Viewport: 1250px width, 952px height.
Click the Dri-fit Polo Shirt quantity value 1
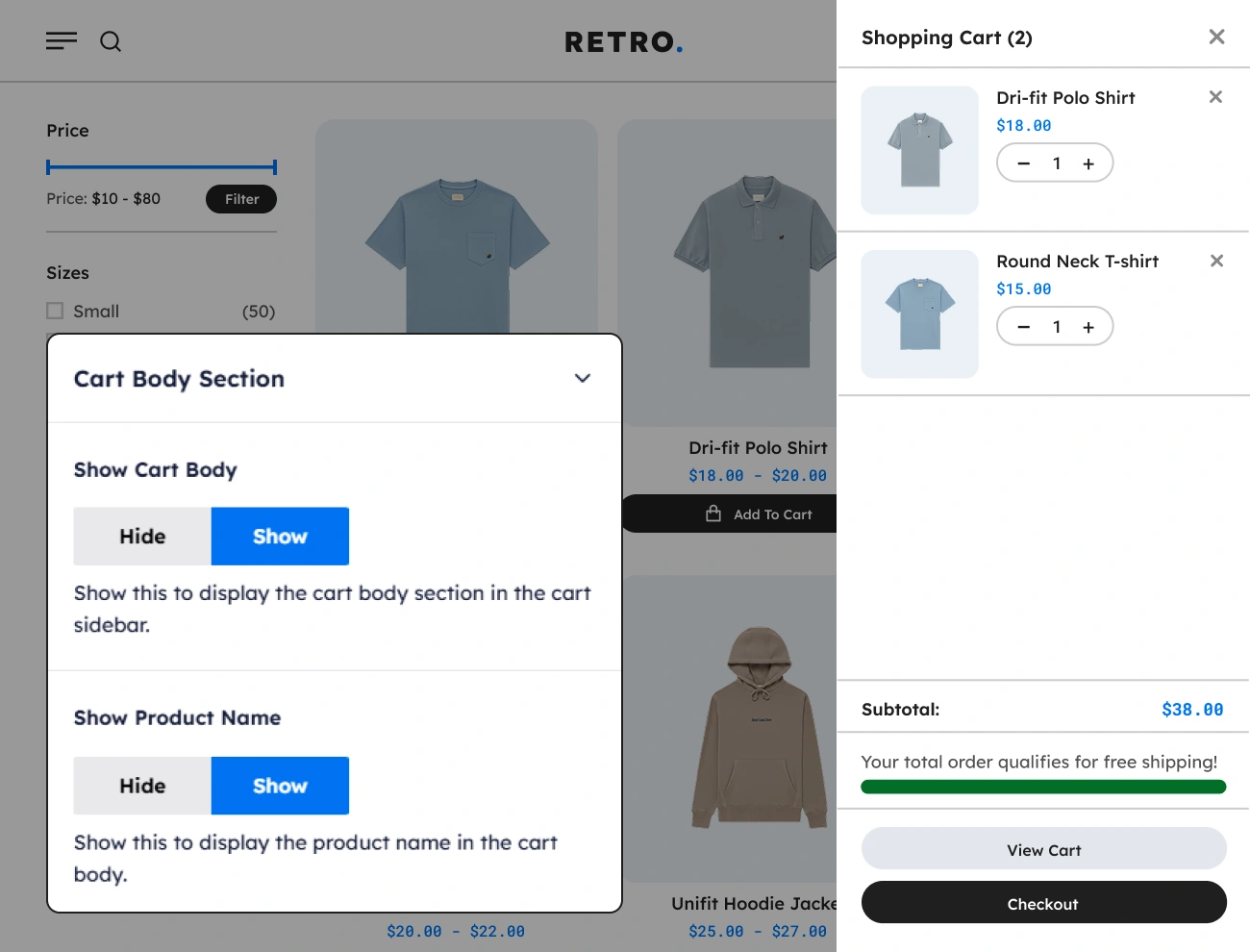tap(1057, 163)
